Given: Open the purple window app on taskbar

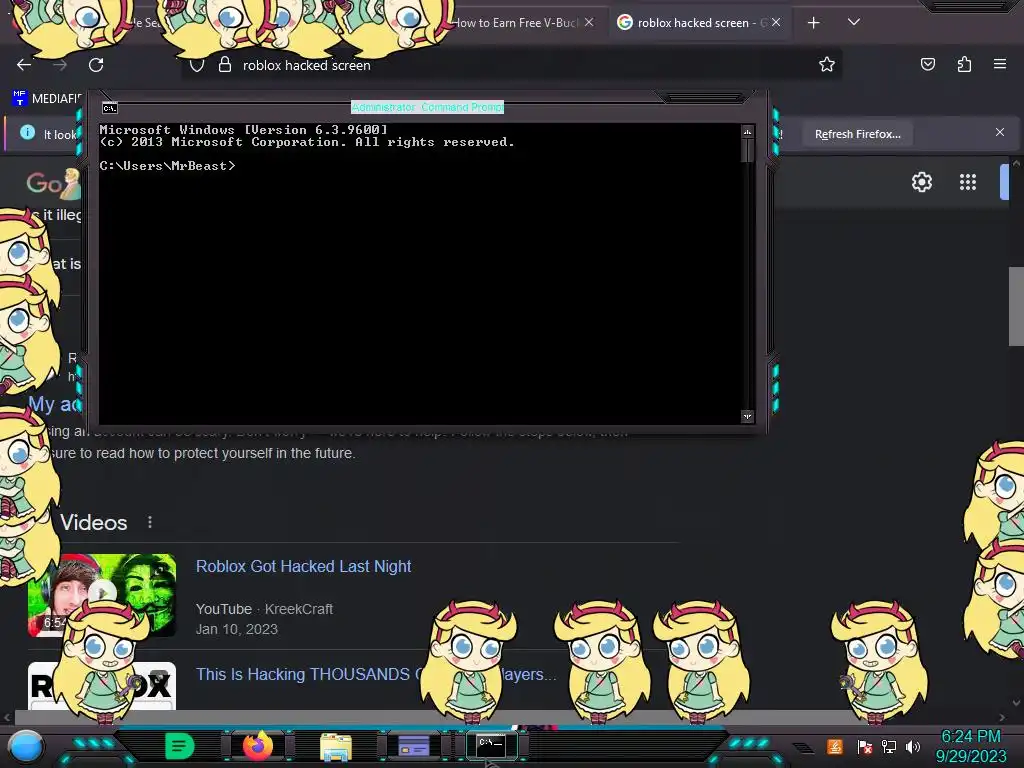Looking at the screenshot, I should pos(413,745).
